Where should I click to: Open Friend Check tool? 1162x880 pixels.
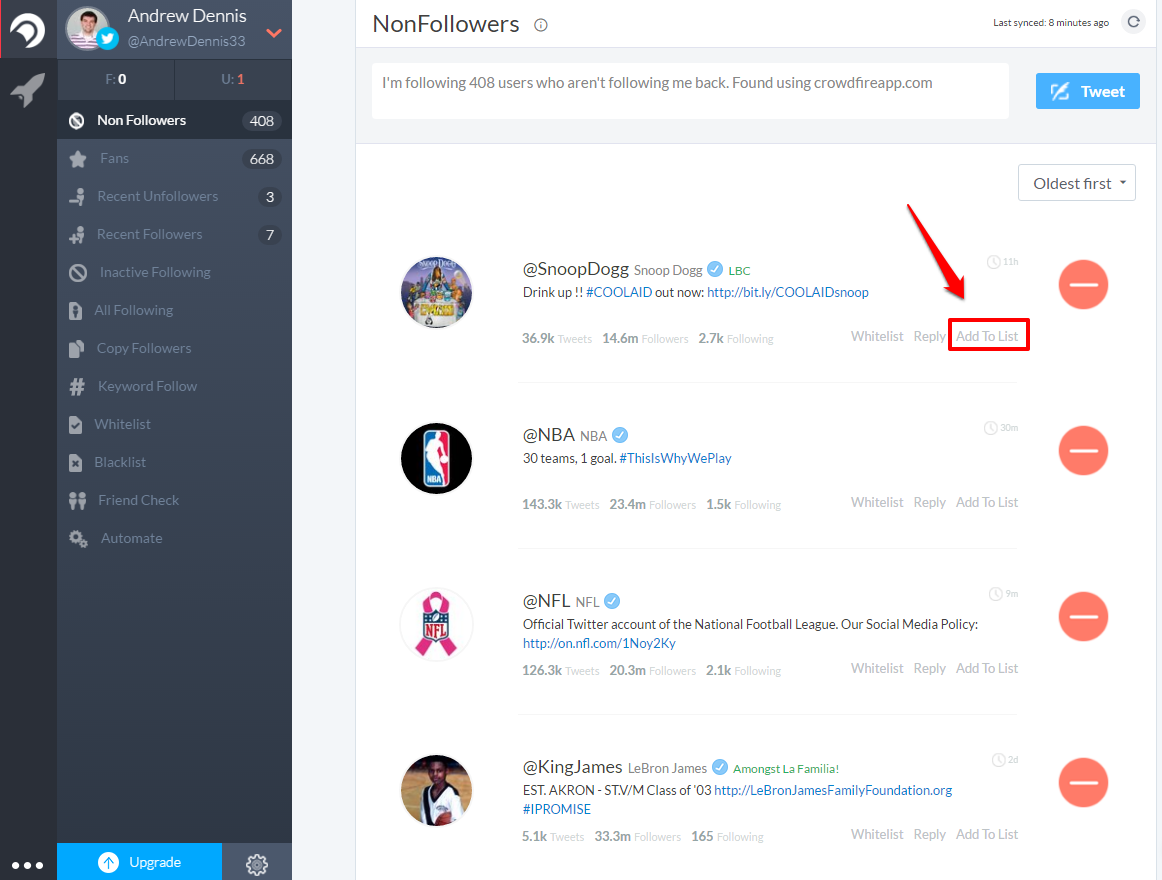point(174,500)
